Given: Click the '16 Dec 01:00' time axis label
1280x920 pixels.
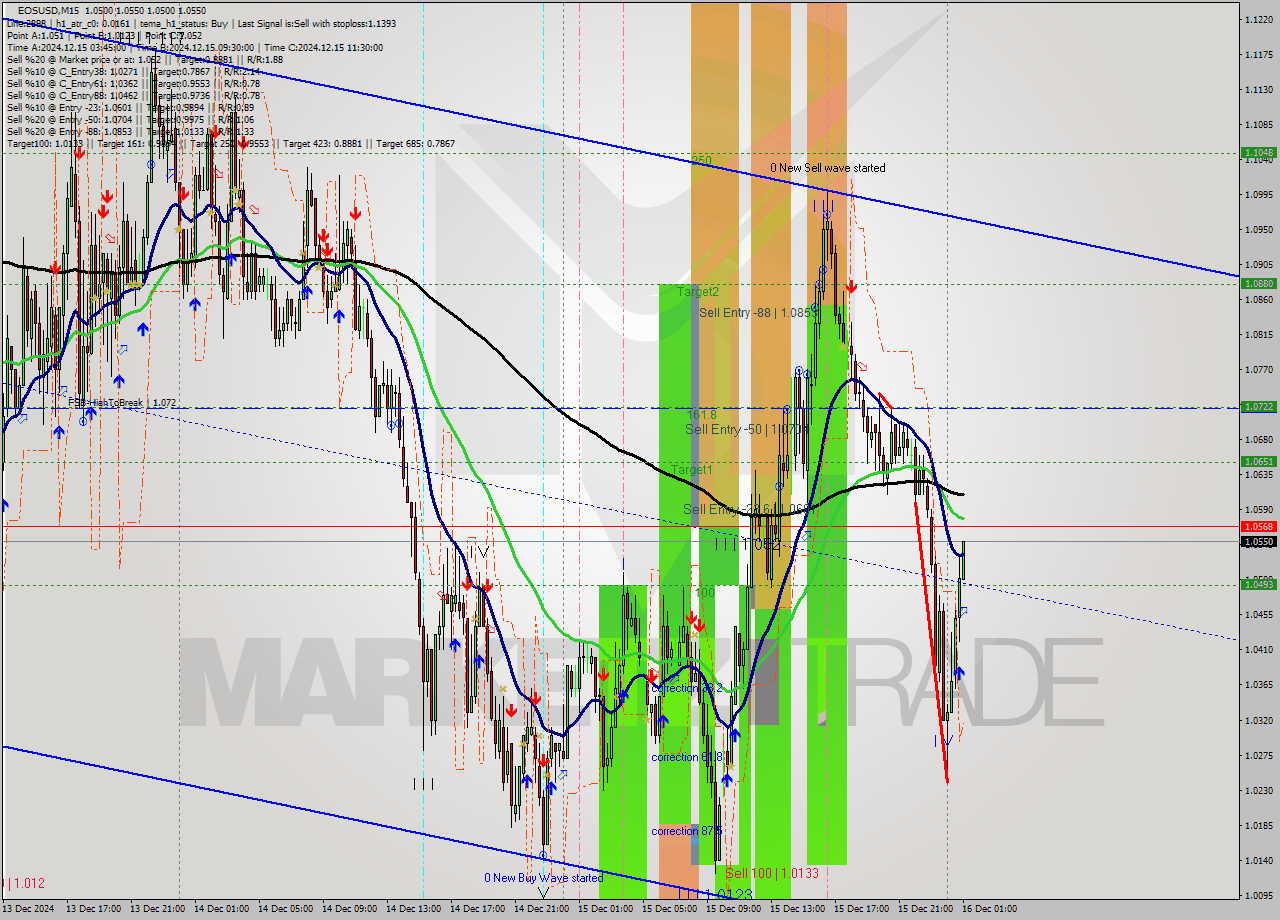Looking at the screenshot, I should 989,909.
